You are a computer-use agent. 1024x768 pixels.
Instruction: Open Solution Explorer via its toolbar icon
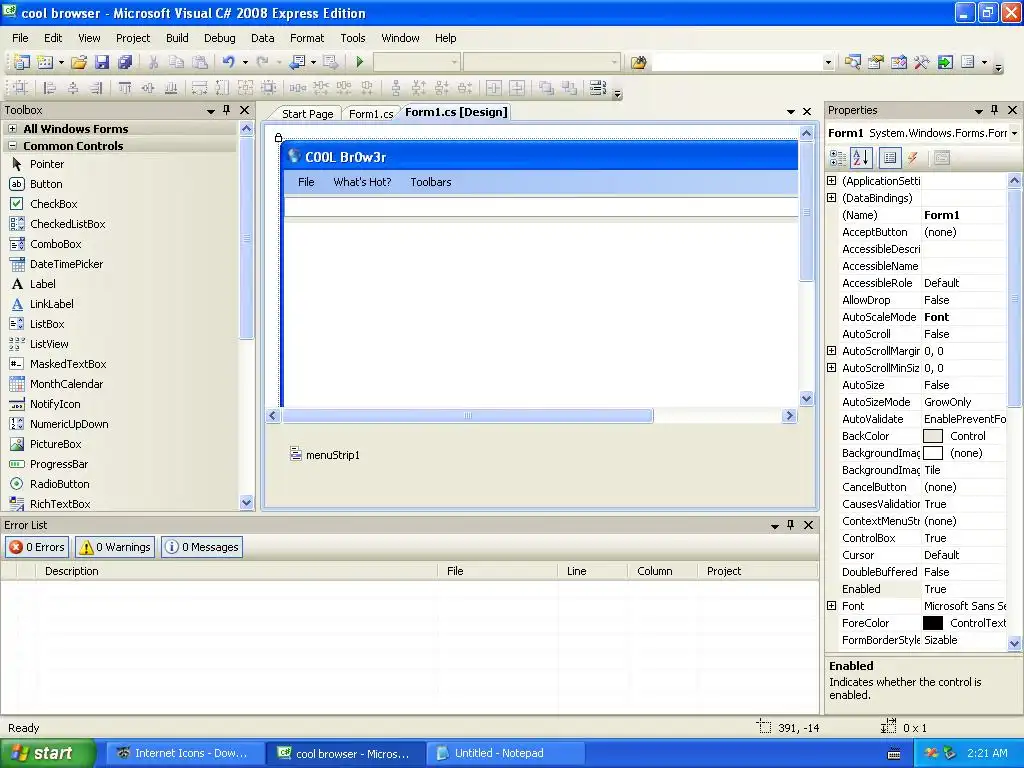coord(852,62)
